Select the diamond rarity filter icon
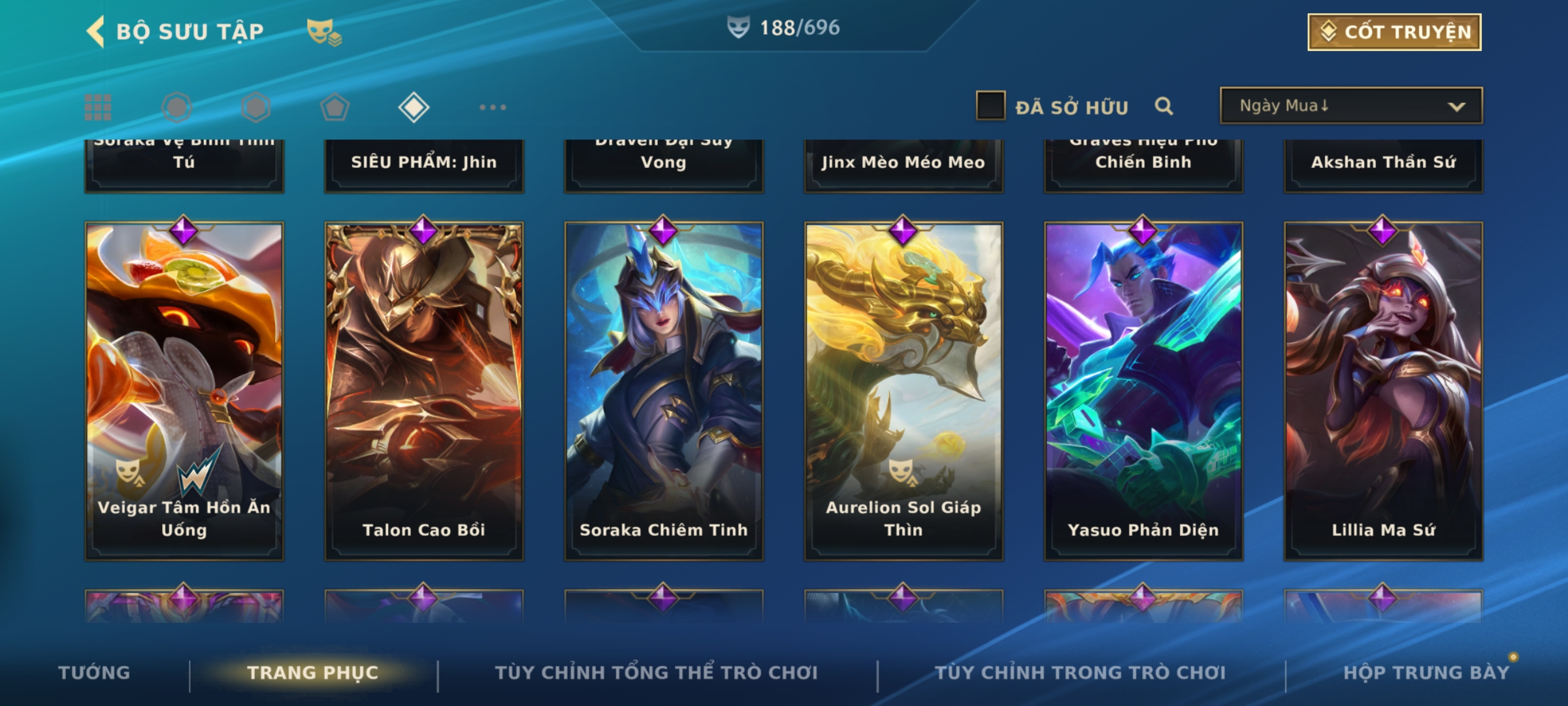The width and height of the screenshot is (1568, 706). tap(414, 107)
